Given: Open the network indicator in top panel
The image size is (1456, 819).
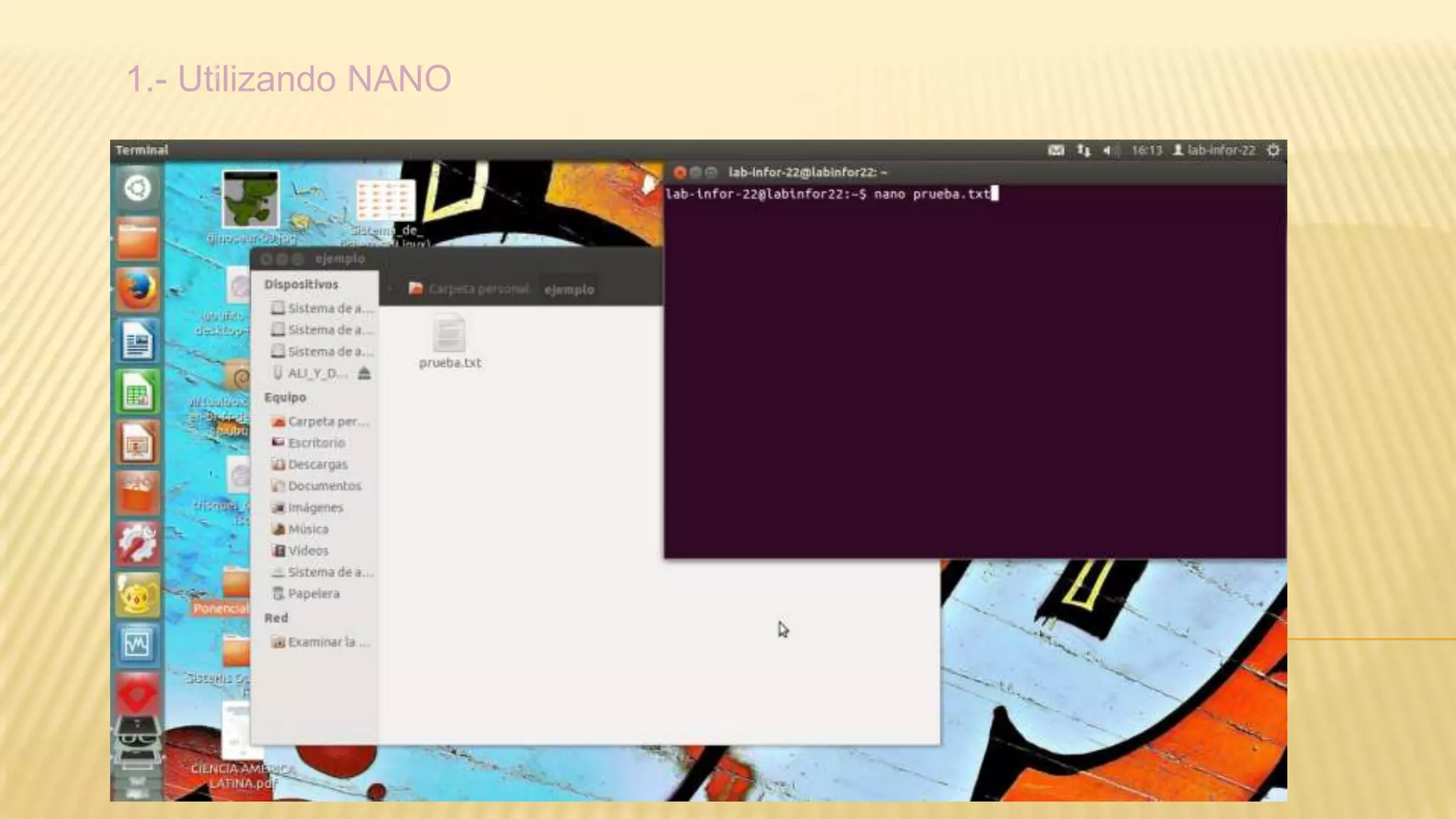Looking at the screenshot, I should 1083,150.
